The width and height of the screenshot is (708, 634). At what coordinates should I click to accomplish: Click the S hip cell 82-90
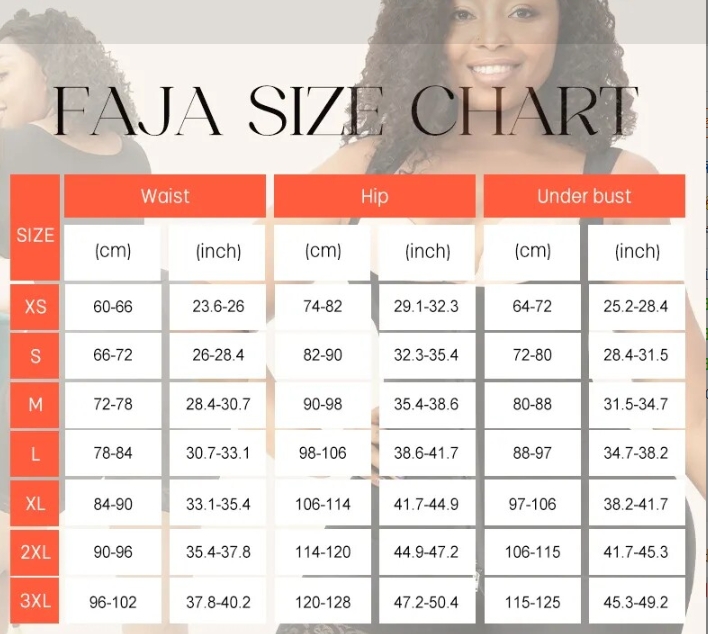[x=323, y=355]
